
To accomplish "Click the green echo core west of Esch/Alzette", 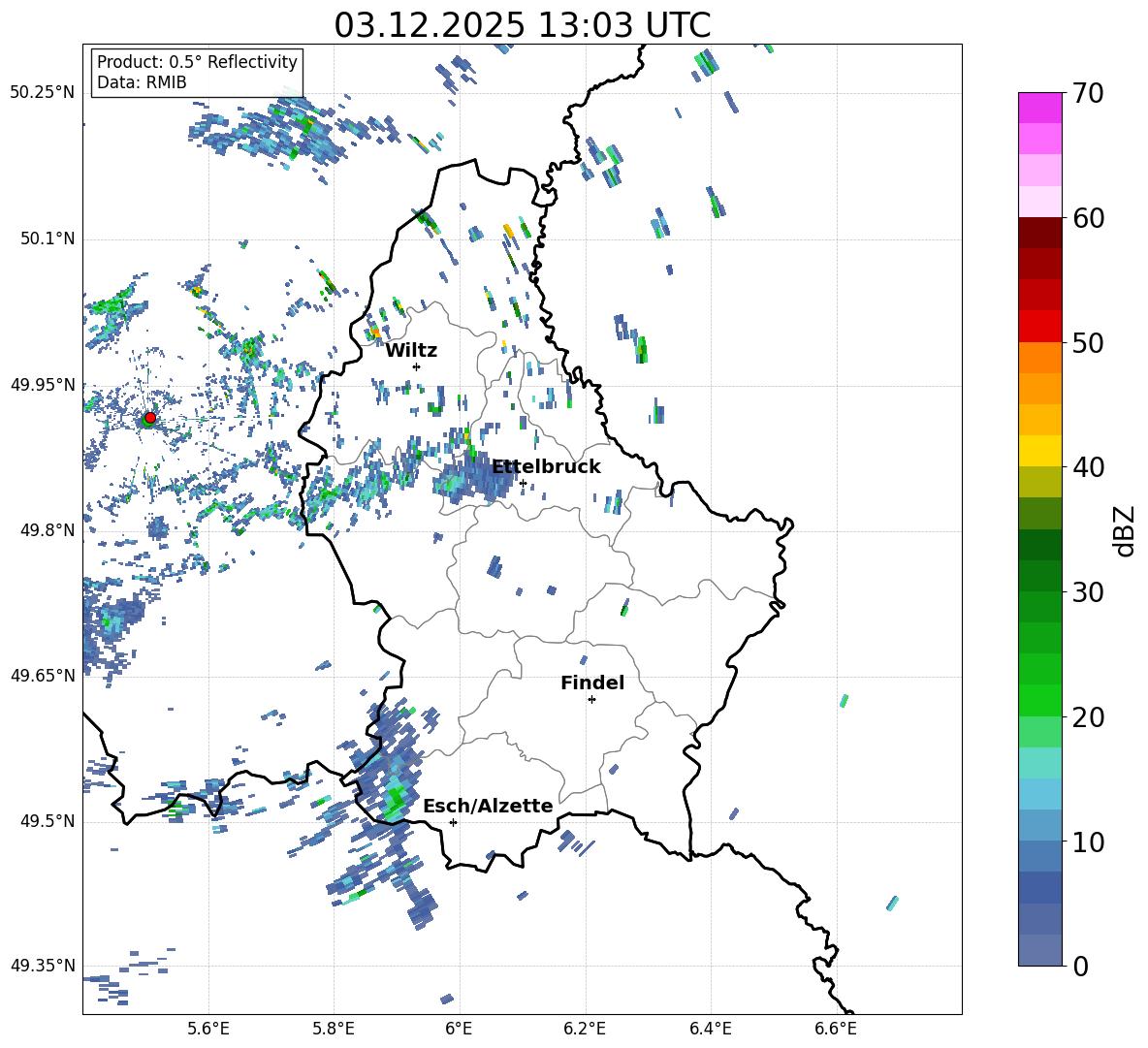I will [397, 799].
